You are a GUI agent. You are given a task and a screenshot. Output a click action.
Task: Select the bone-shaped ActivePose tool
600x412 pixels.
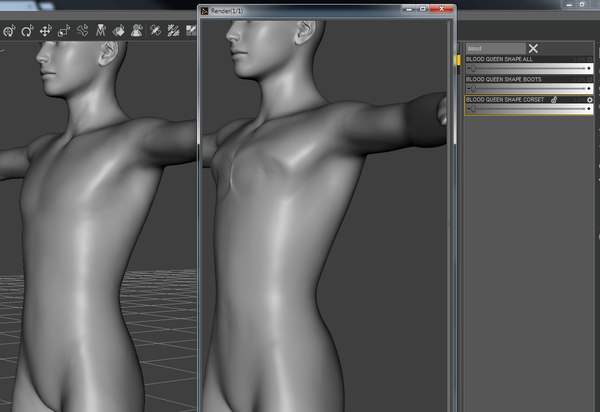[x=82, y=31]
